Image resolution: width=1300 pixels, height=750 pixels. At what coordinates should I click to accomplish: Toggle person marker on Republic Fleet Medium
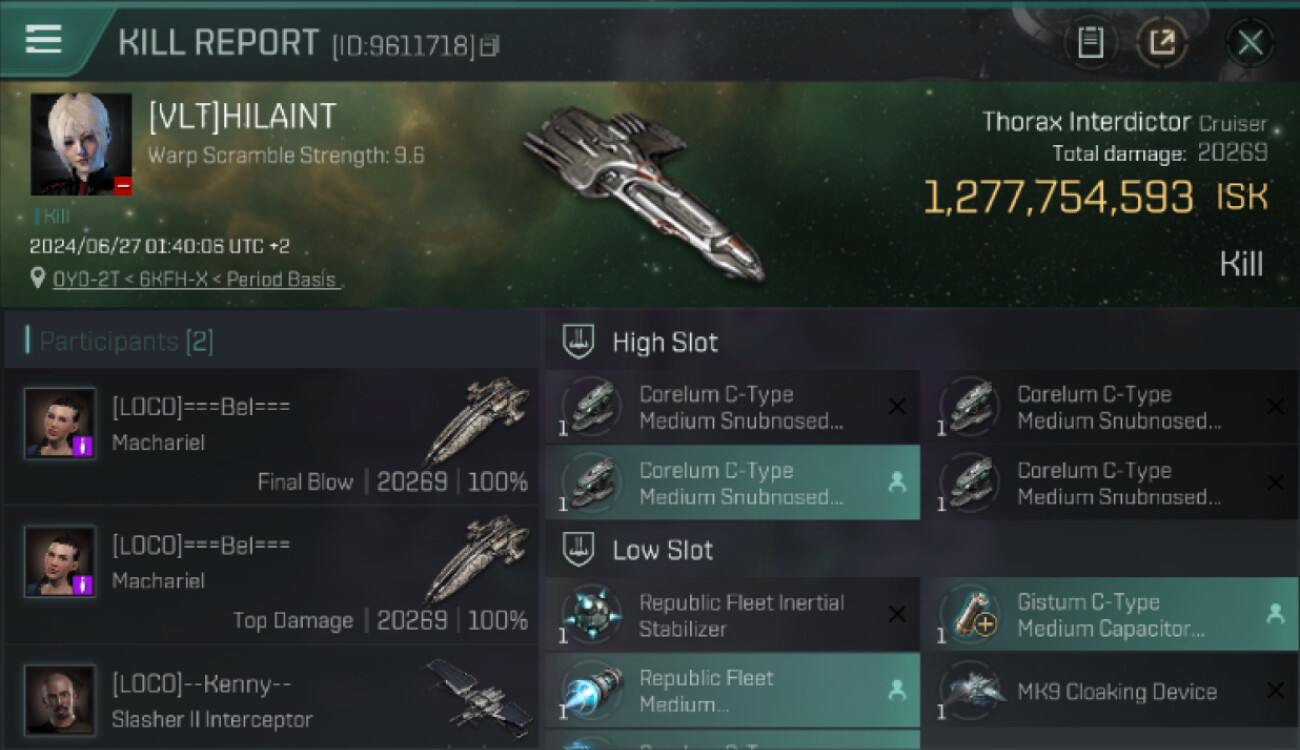[x=897, y=690]
